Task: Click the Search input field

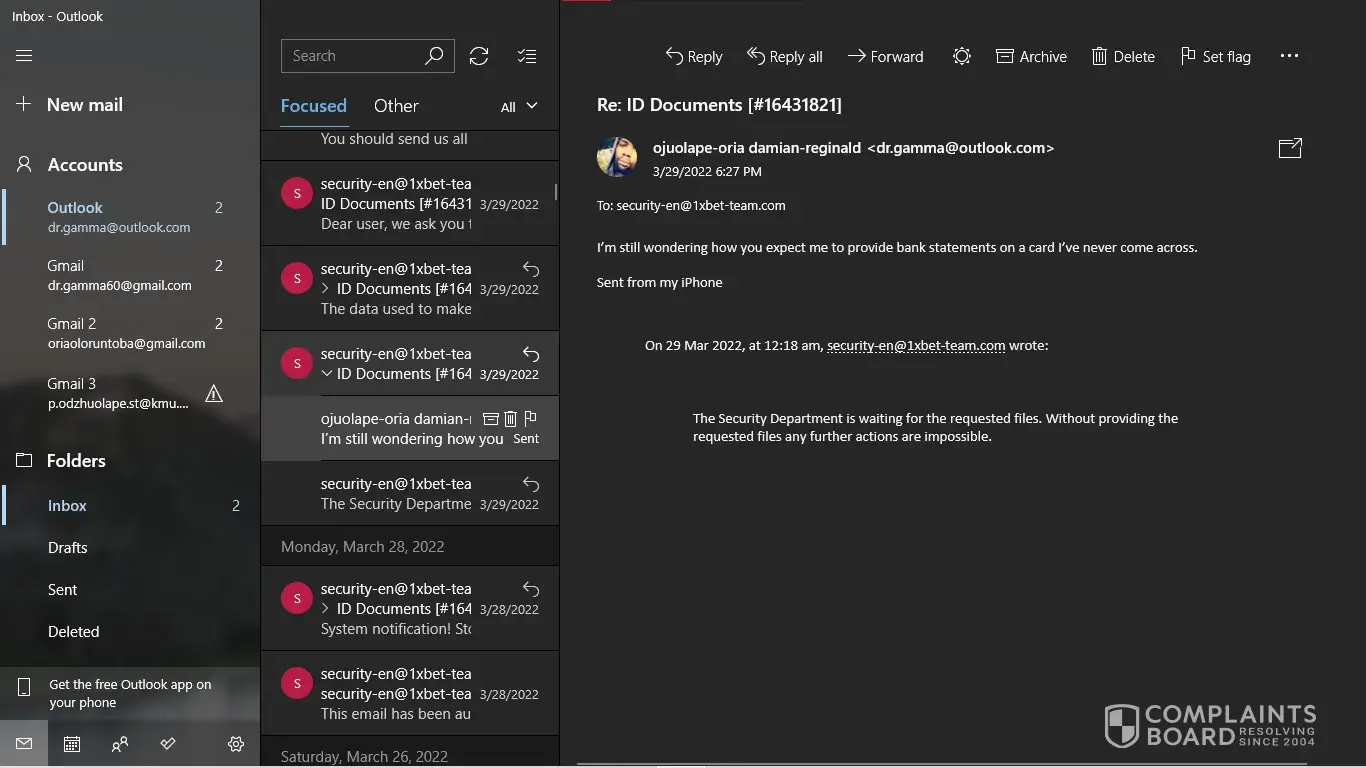Action: click(x=355, y=56)
